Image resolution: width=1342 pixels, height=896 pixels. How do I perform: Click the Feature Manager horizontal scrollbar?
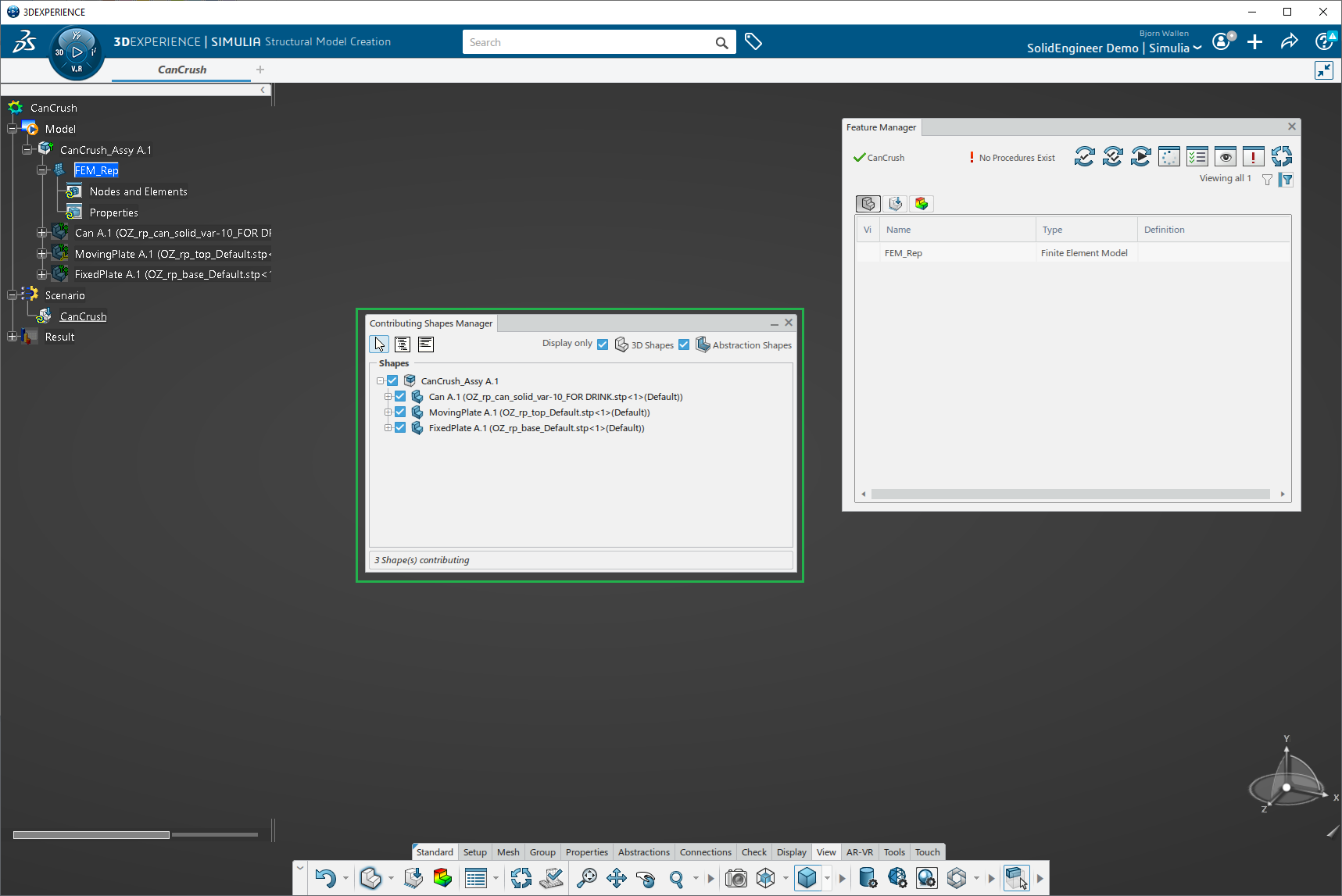(x=1069, y=494)
